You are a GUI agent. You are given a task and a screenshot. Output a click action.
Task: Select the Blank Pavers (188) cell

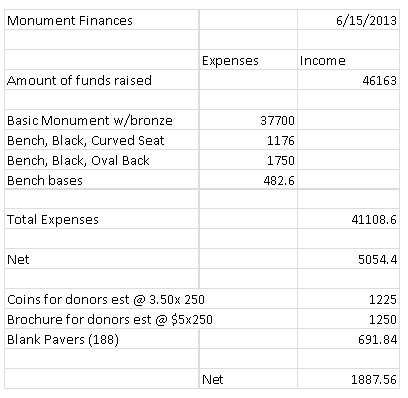click(x=102, y=339)
